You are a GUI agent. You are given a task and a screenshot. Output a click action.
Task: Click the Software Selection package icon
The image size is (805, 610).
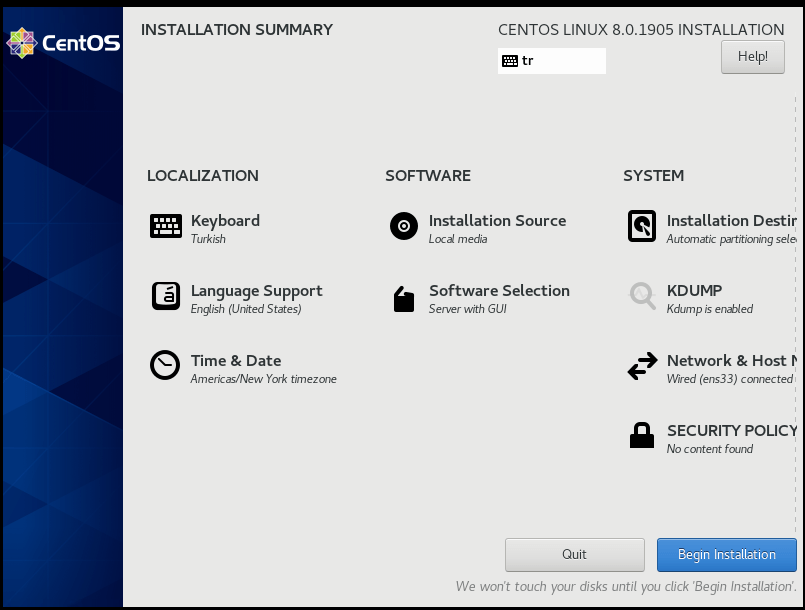point(403,298)
